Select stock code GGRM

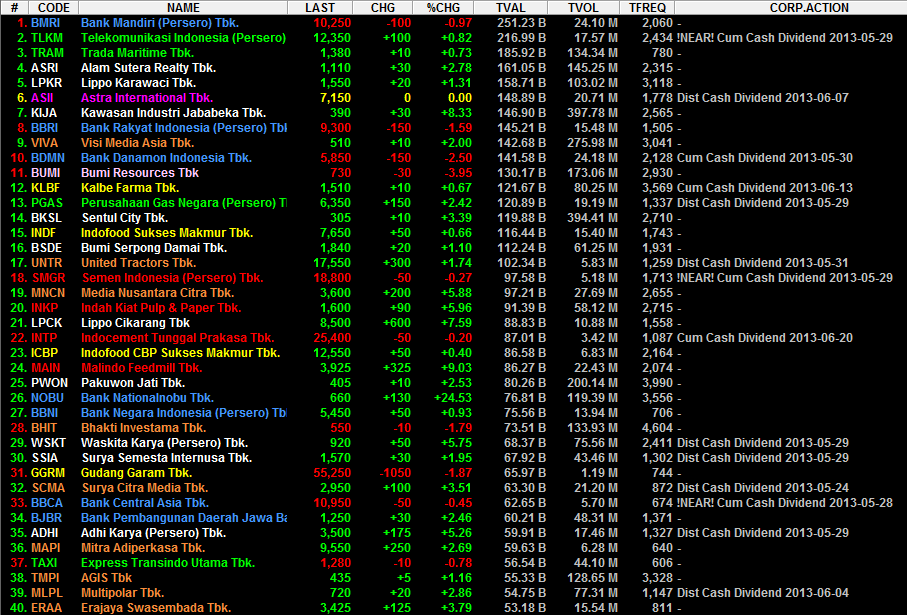tap(48, 474)
